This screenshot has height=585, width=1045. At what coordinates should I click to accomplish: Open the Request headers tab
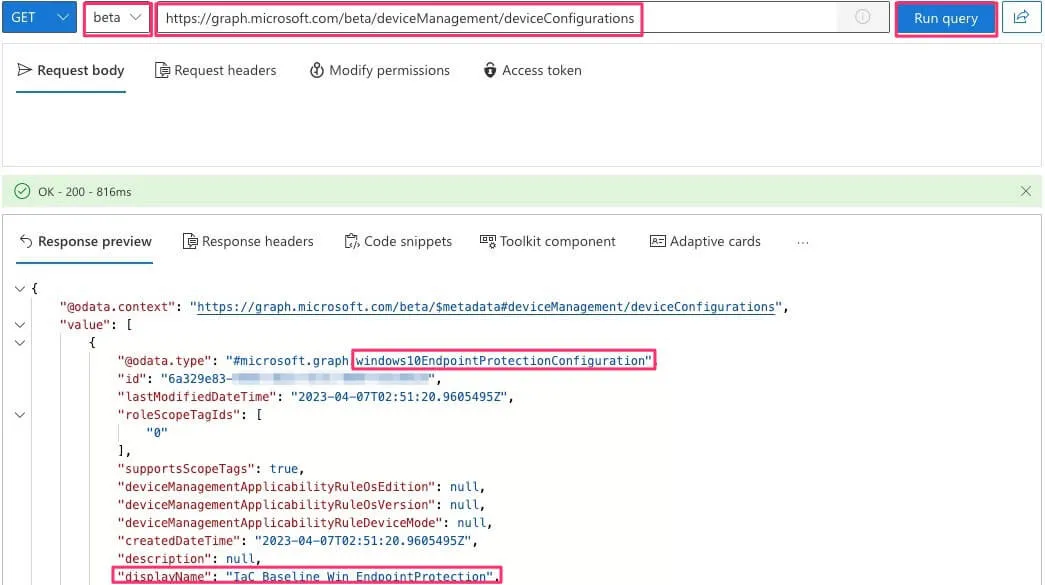tap(215, 70)
